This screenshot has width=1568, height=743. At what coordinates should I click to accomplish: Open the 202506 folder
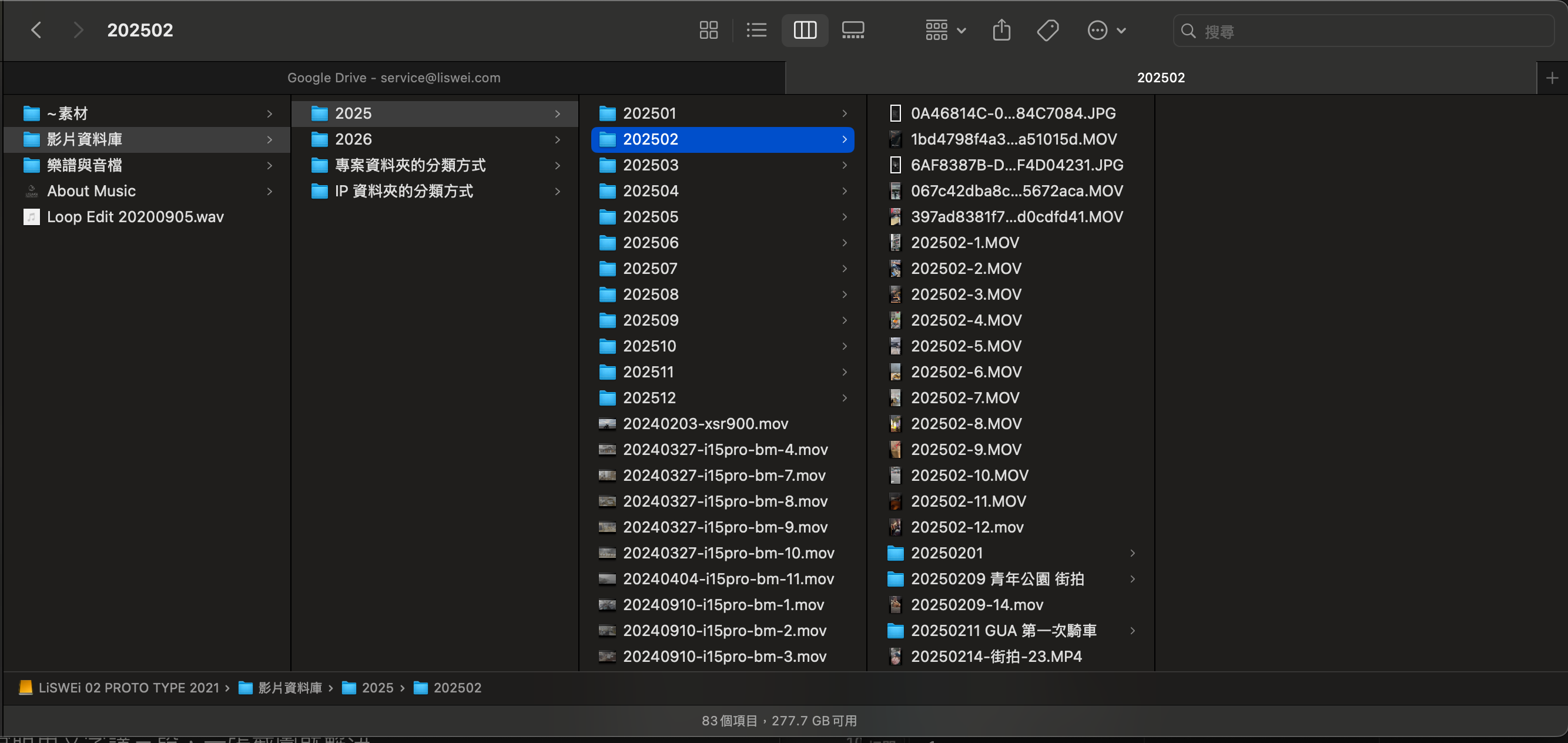point(650,243)
